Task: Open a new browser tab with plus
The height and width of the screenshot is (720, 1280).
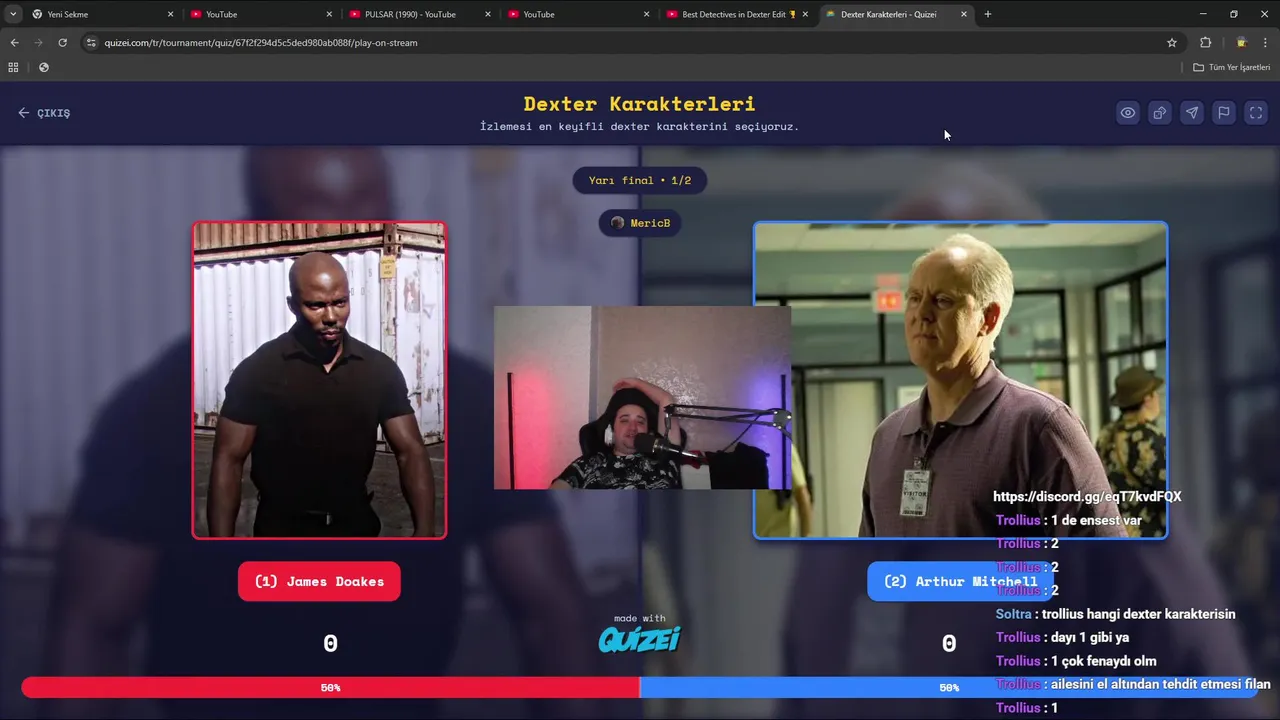Action: (988, 14)
